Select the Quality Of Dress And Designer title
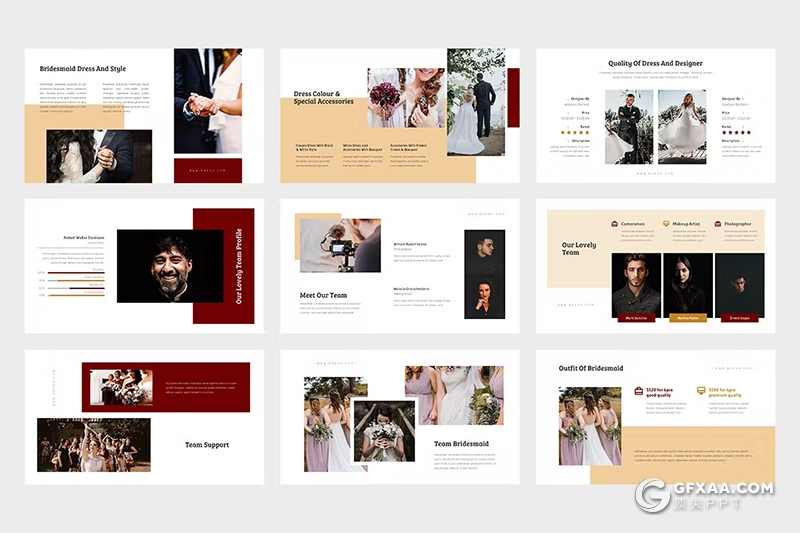800x533 pixels. coord(655,64)
